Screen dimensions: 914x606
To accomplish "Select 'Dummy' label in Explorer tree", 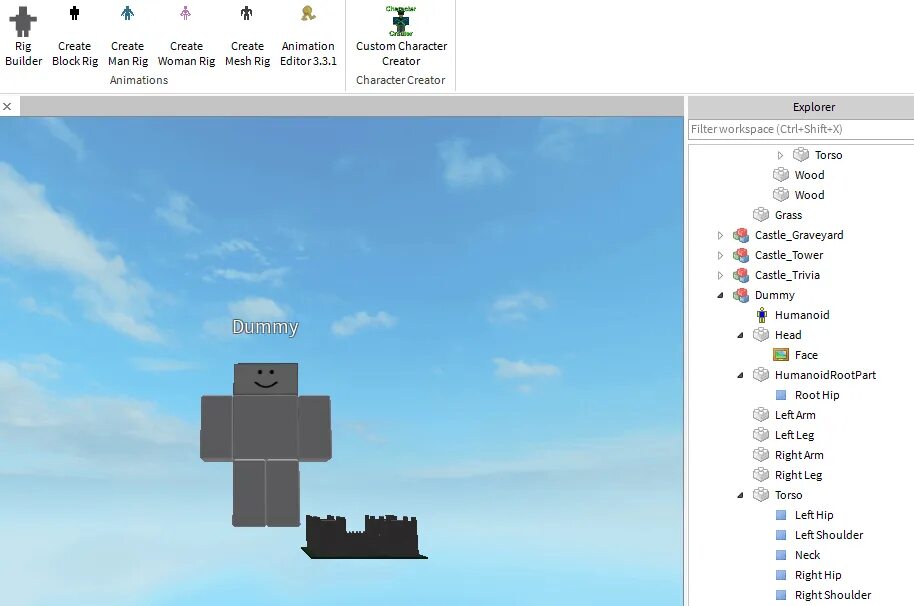I will (x=775, y=295).
